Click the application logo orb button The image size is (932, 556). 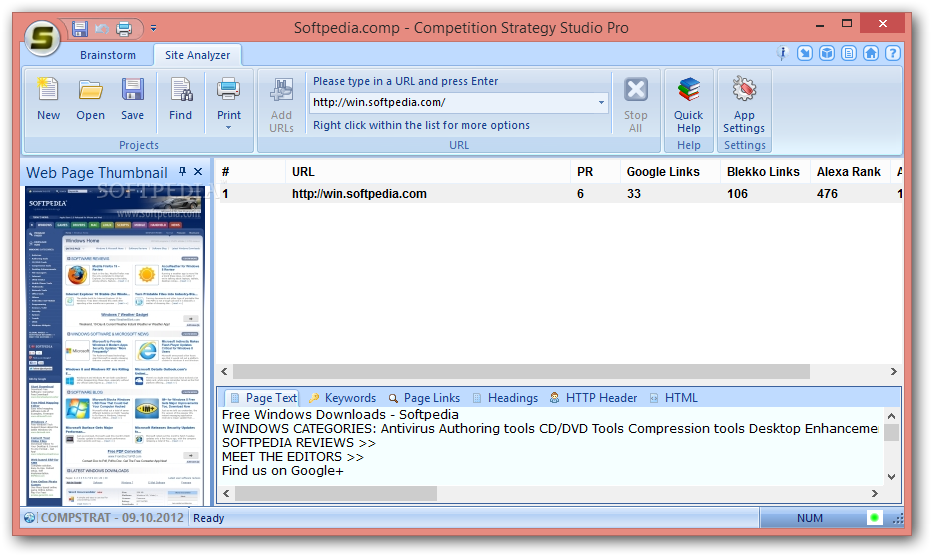click(x=42, y=37)
